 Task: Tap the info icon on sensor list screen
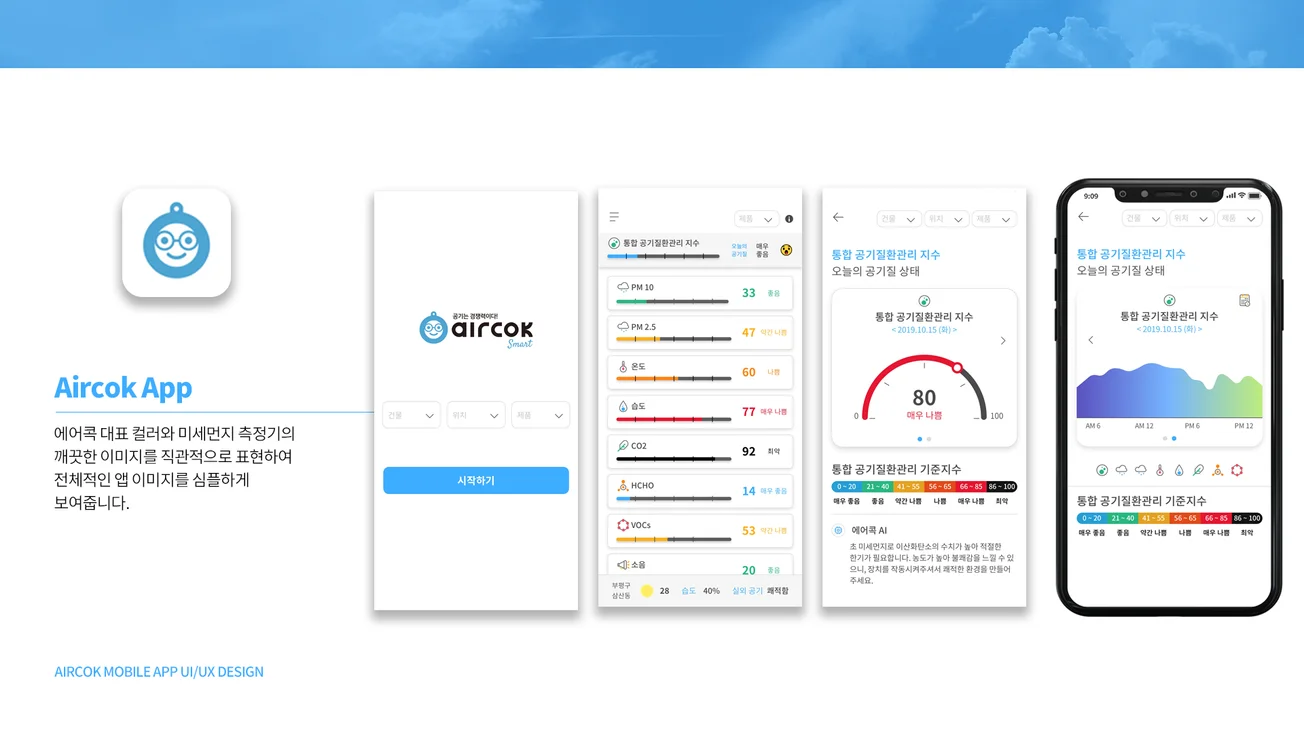pyautogui.click(x=789, y=219)
